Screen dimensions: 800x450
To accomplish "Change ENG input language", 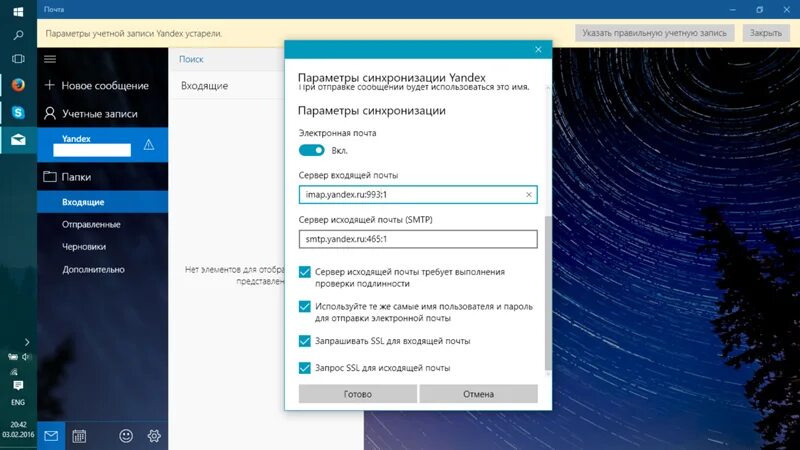I will [18, 403].
